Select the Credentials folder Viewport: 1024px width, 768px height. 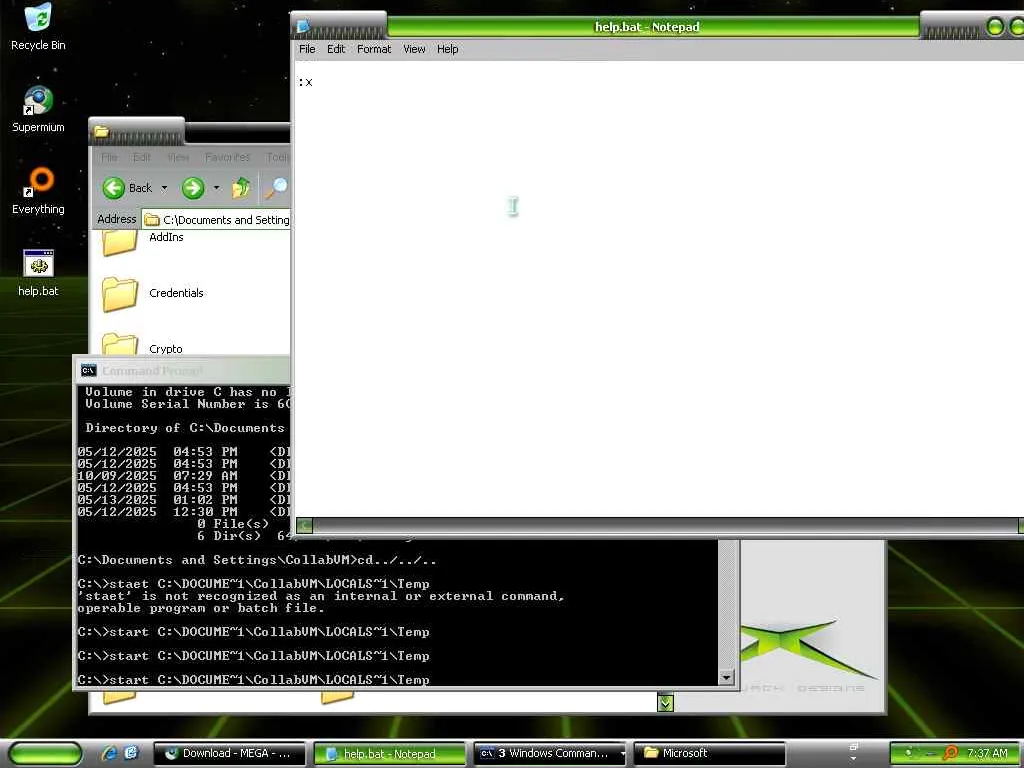(x=153, y=293)
